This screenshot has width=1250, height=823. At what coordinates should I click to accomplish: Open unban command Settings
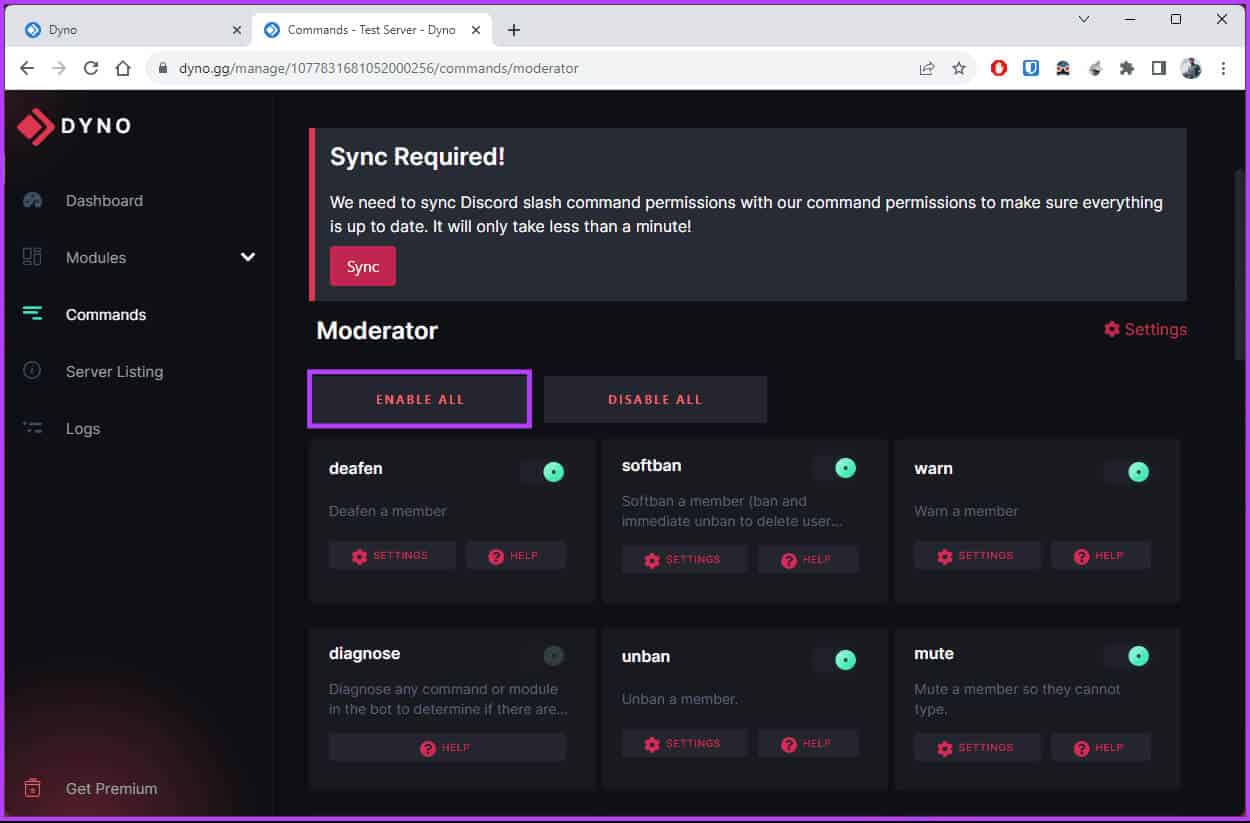point(685,744)
